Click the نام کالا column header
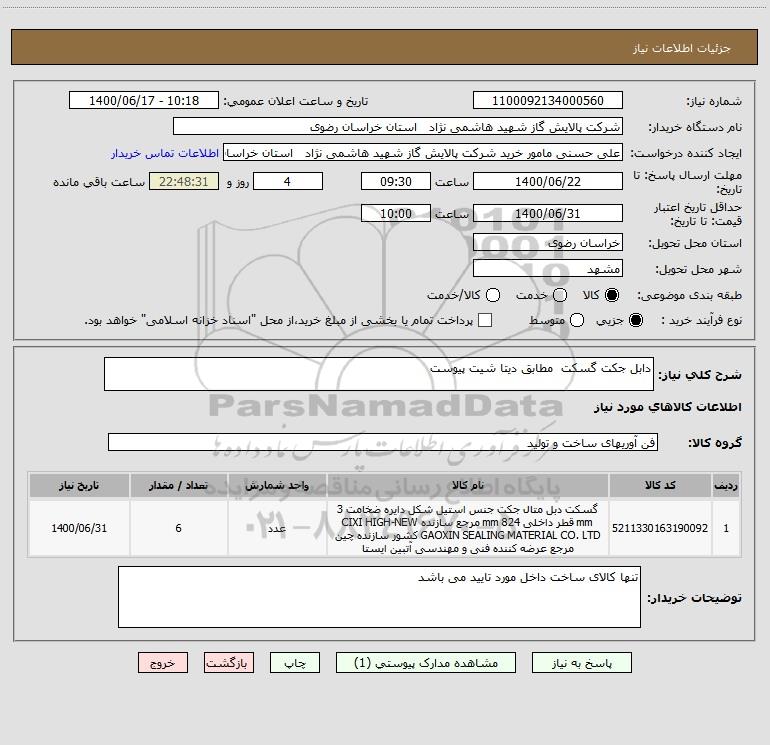The width and height of the screenshot is (770, 745). (468, 485)
